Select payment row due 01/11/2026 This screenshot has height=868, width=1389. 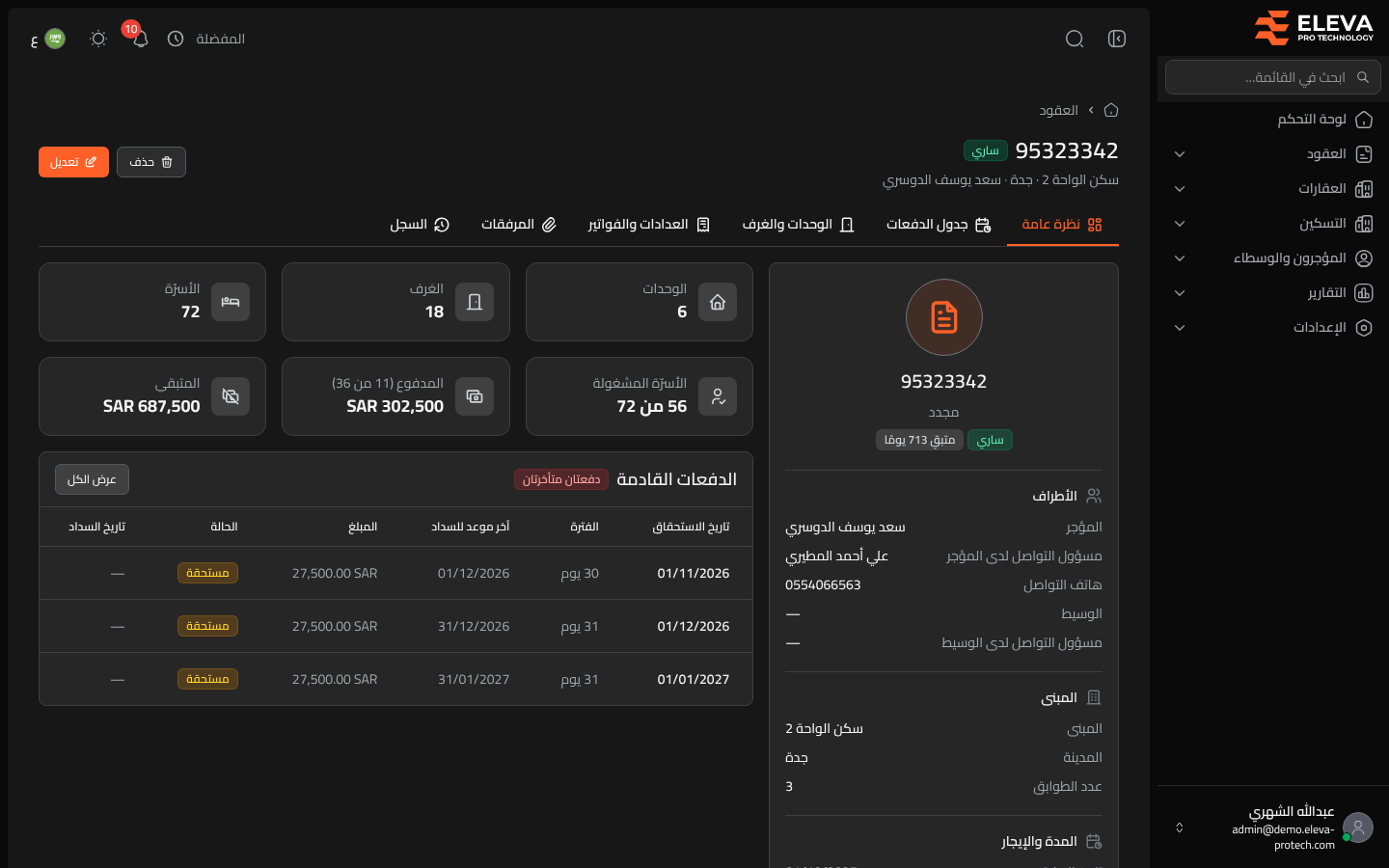pos(395,573)
